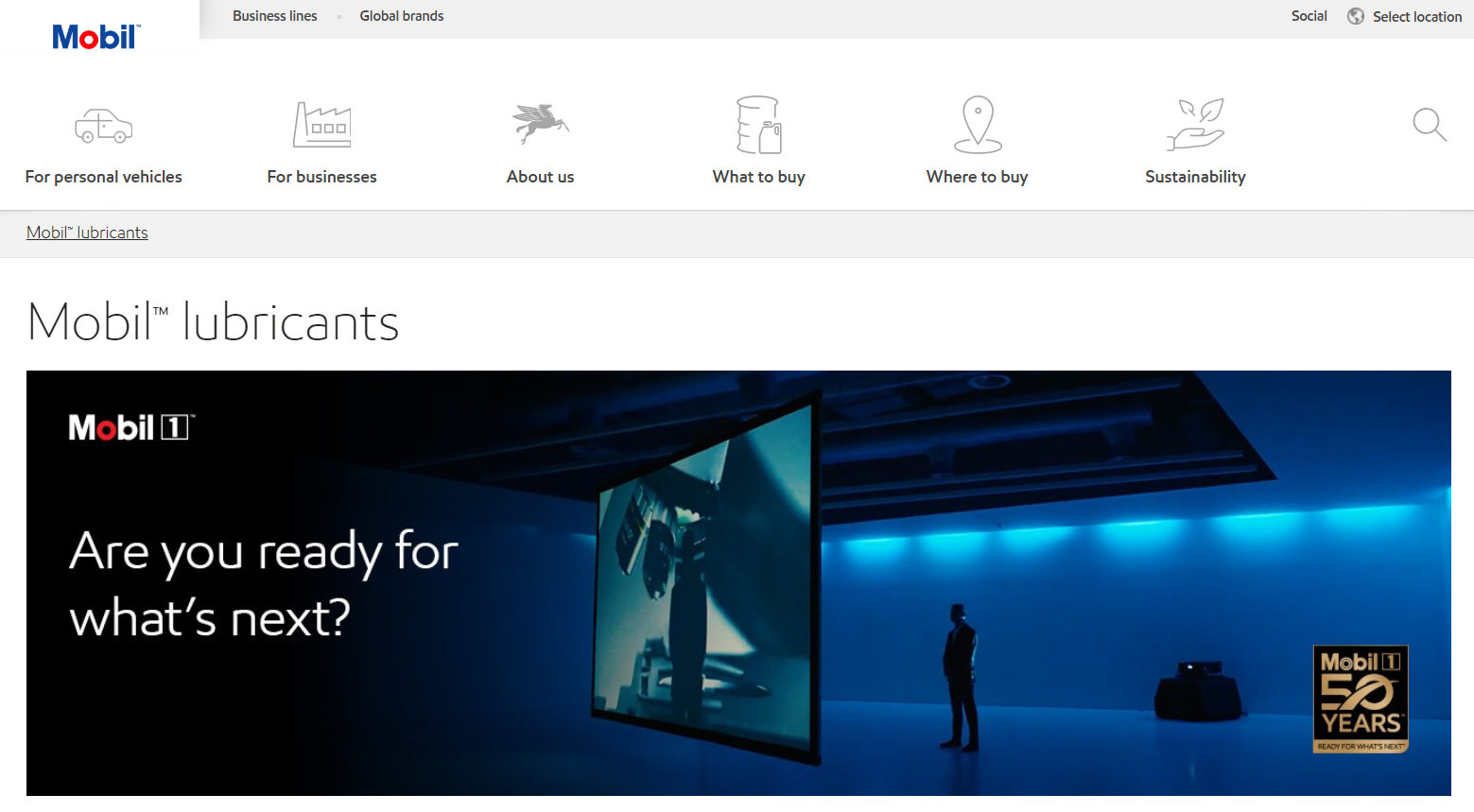Click the factory icon for businesses
This screenshot has height=812, width=1474.
(x=322, y=125)
